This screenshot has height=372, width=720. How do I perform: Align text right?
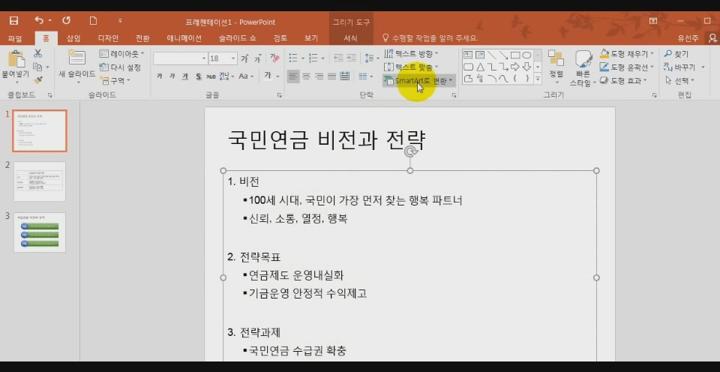click(319, 76)
